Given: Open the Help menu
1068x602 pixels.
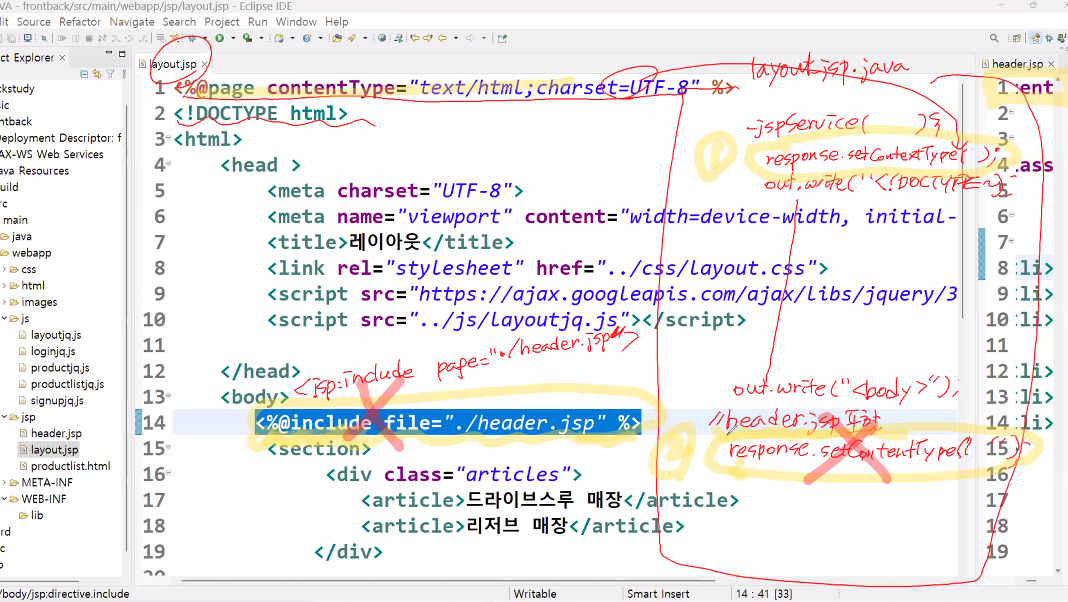Looking at the screenshot, I should click(x=336, y=22).
